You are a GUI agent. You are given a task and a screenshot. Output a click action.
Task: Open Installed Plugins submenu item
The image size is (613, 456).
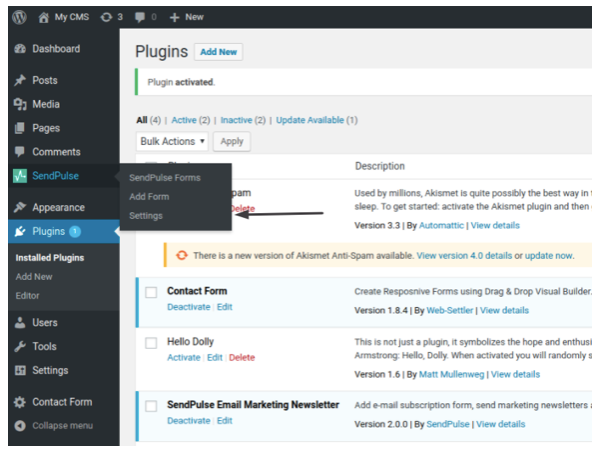click(50, 258)
